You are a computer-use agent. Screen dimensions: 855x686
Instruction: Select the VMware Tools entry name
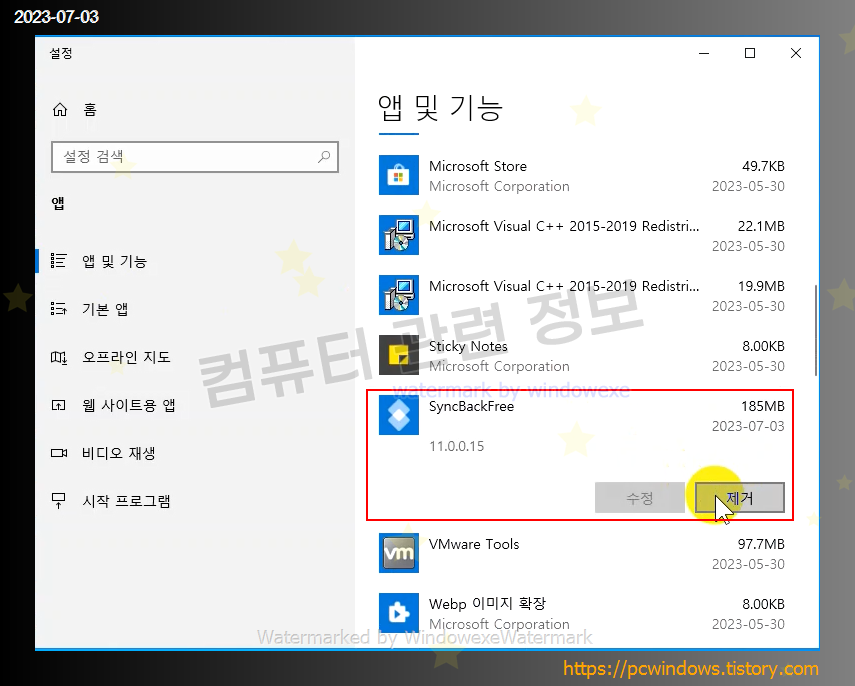click(474, 544)
